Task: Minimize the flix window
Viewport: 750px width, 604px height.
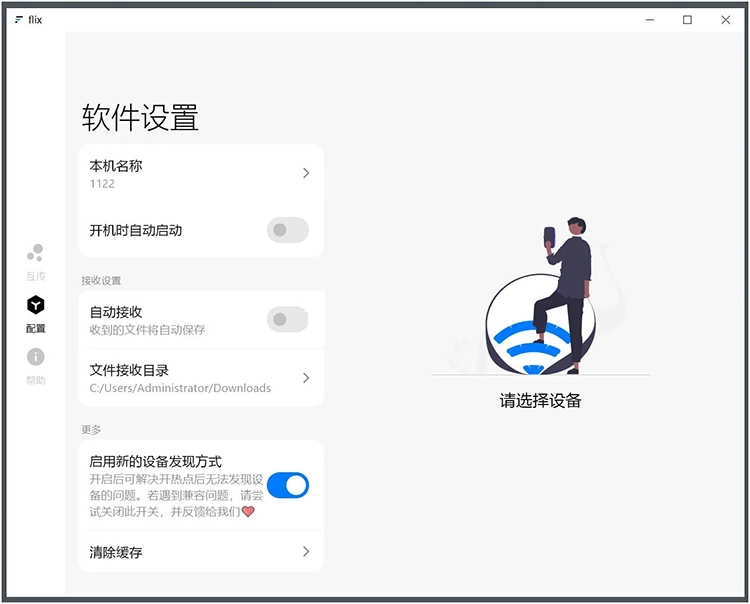Action: tap(649, 20)
